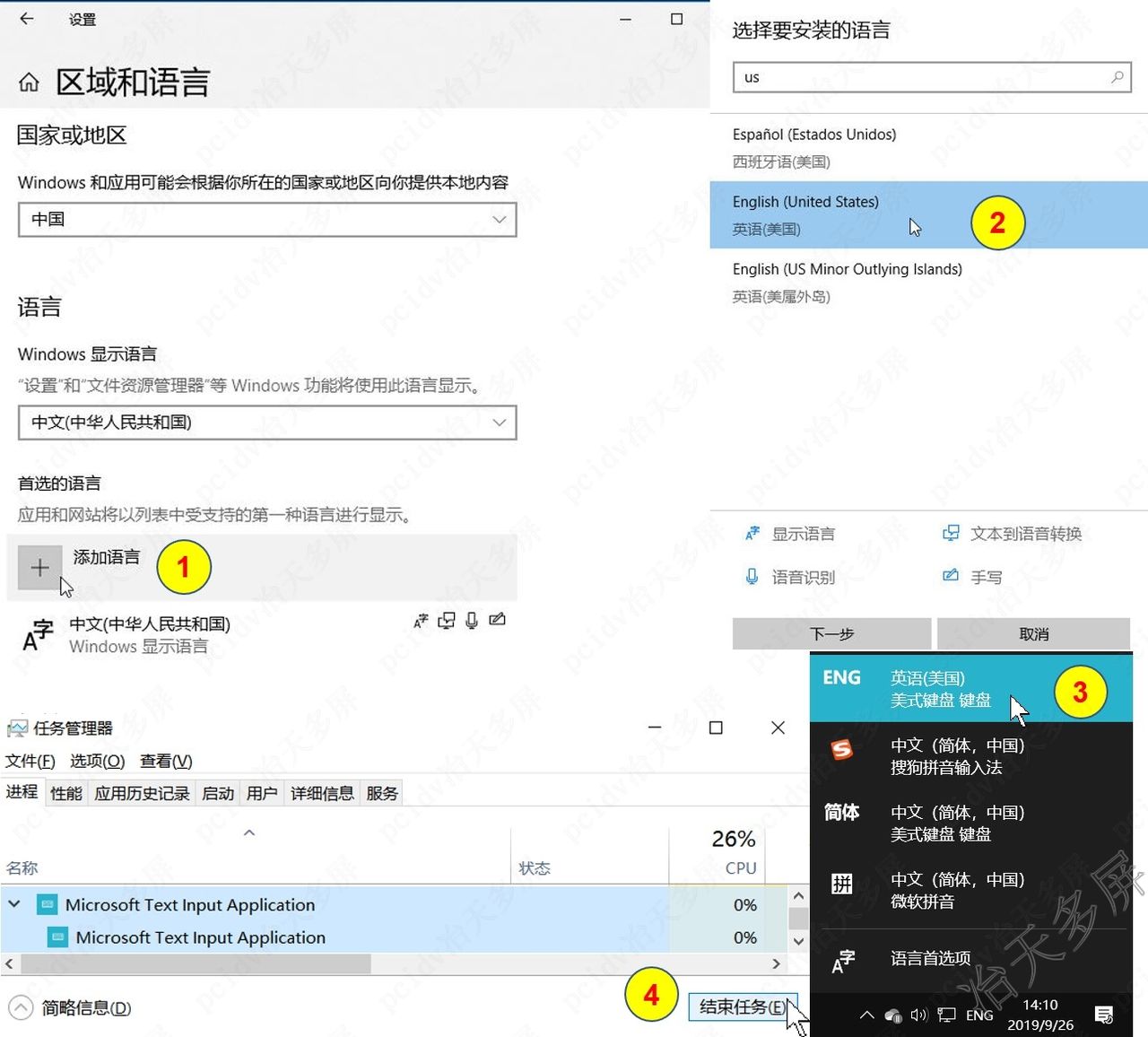Click the microphone icon in the Chinese language row
The height and width of the screenshot is (1037, 1148).
472,620
